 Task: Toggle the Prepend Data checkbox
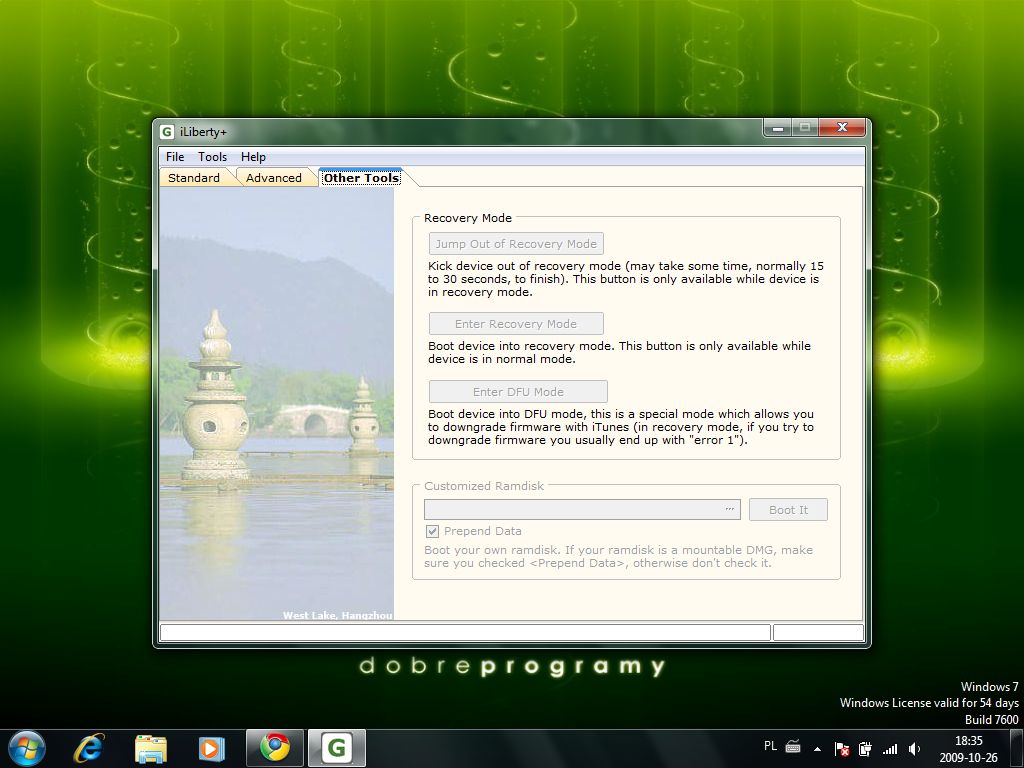pos(432,531)
